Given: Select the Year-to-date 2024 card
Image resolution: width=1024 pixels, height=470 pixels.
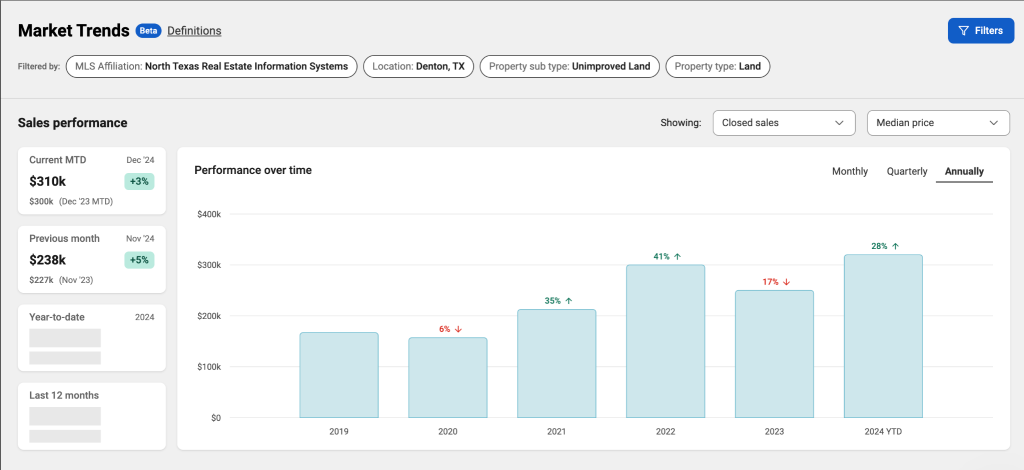Looking at the screenshot, I should 91,337.
